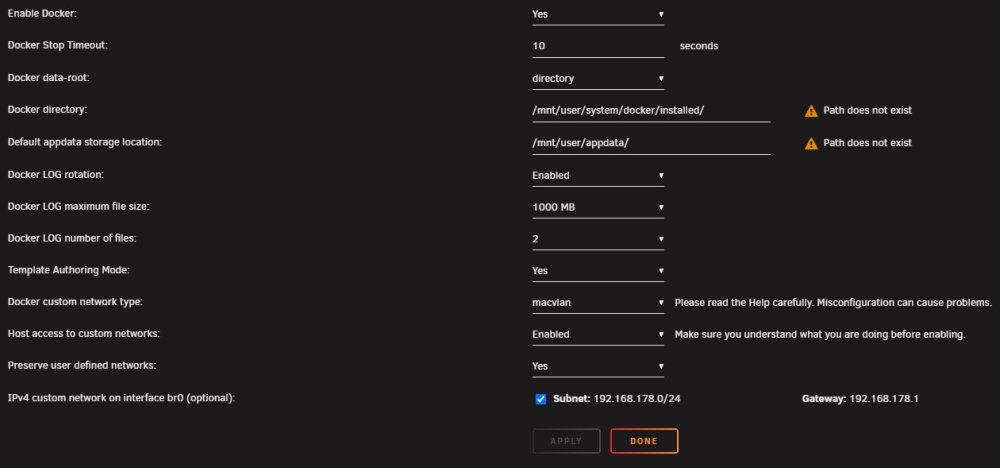Open the Enable Docker dropdown
The width and height of the screenshot is (1000, 468).
point(598,14)
